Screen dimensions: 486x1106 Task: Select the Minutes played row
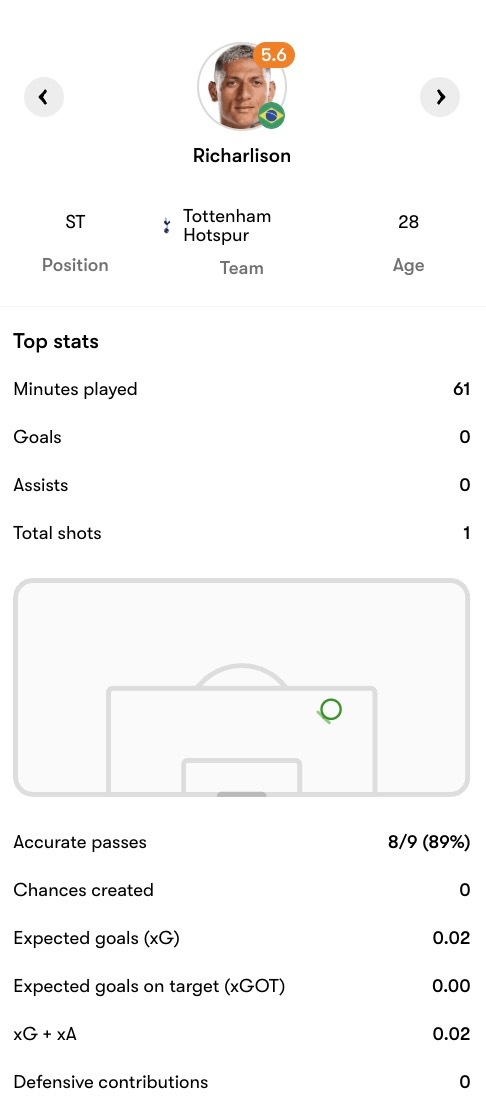pyautogui.click(x=242, y=389)
